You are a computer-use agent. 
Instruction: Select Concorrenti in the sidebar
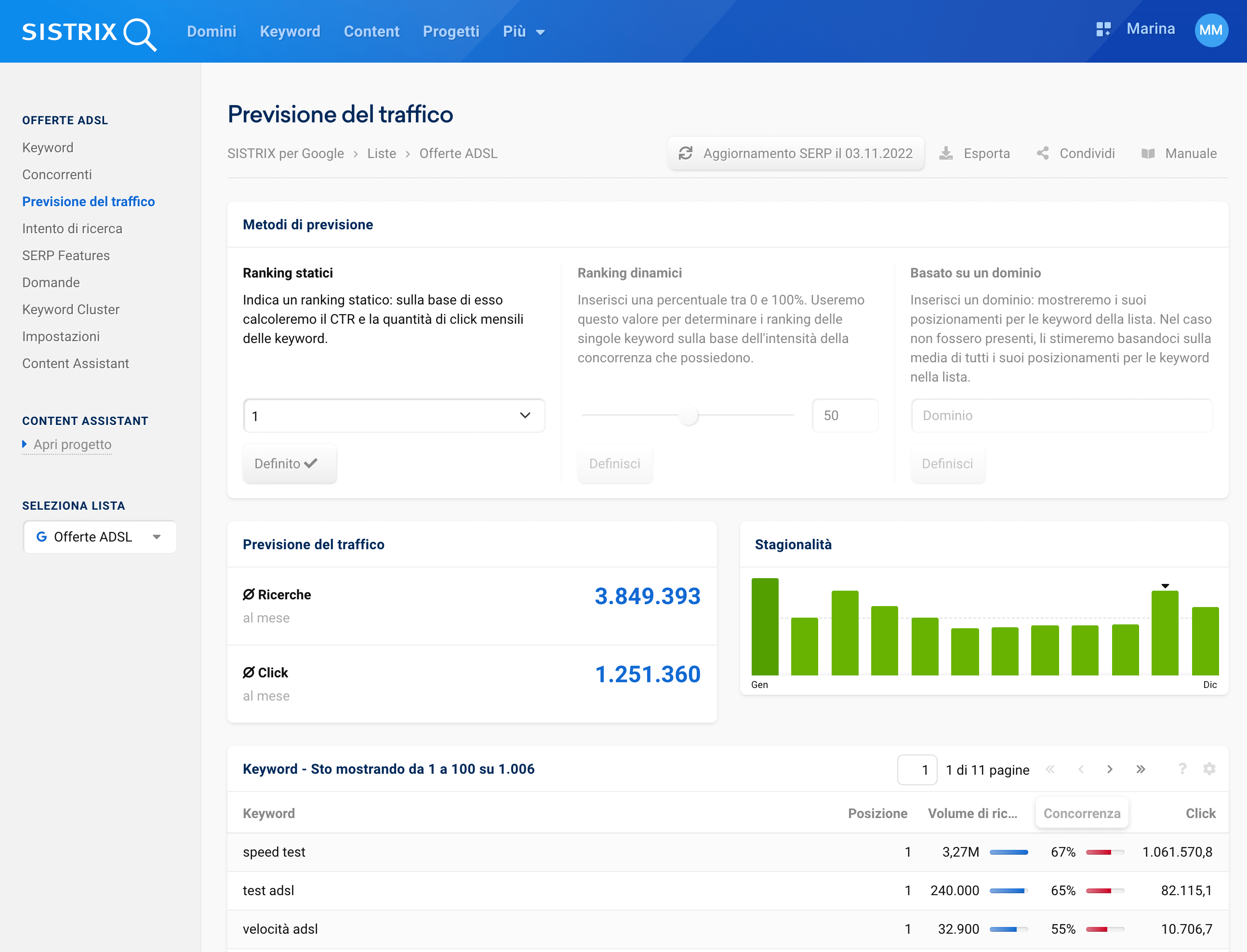[x=57, y=174]
